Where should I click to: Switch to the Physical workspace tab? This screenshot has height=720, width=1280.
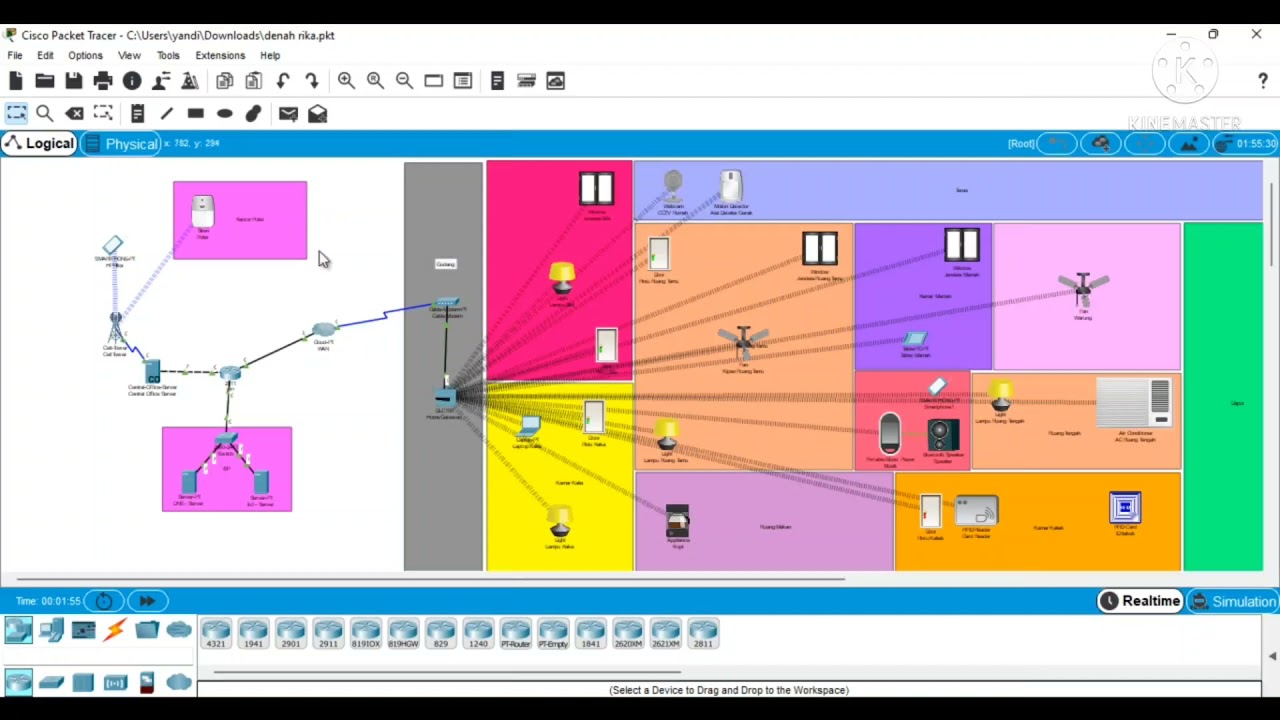click(x=121, y=144)
